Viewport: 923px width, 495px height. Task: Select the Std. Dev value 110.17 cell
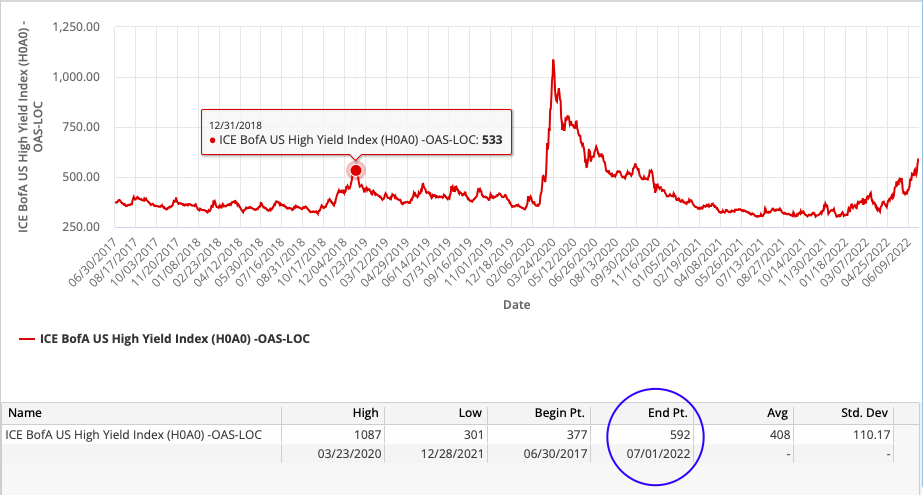click(x=844, y=435)
